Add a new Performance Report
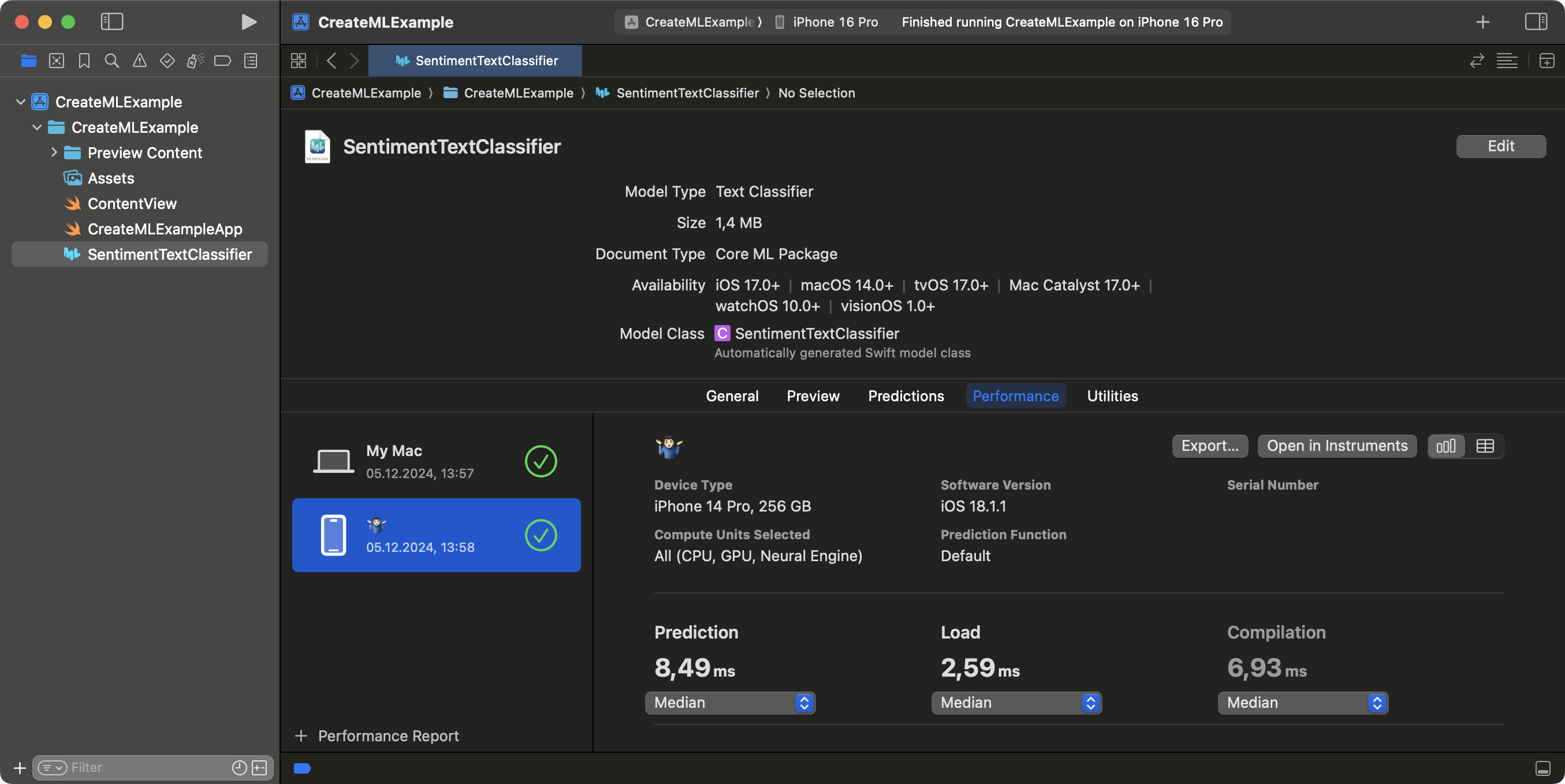This screenshot has height=784, width=1565. 377,736
